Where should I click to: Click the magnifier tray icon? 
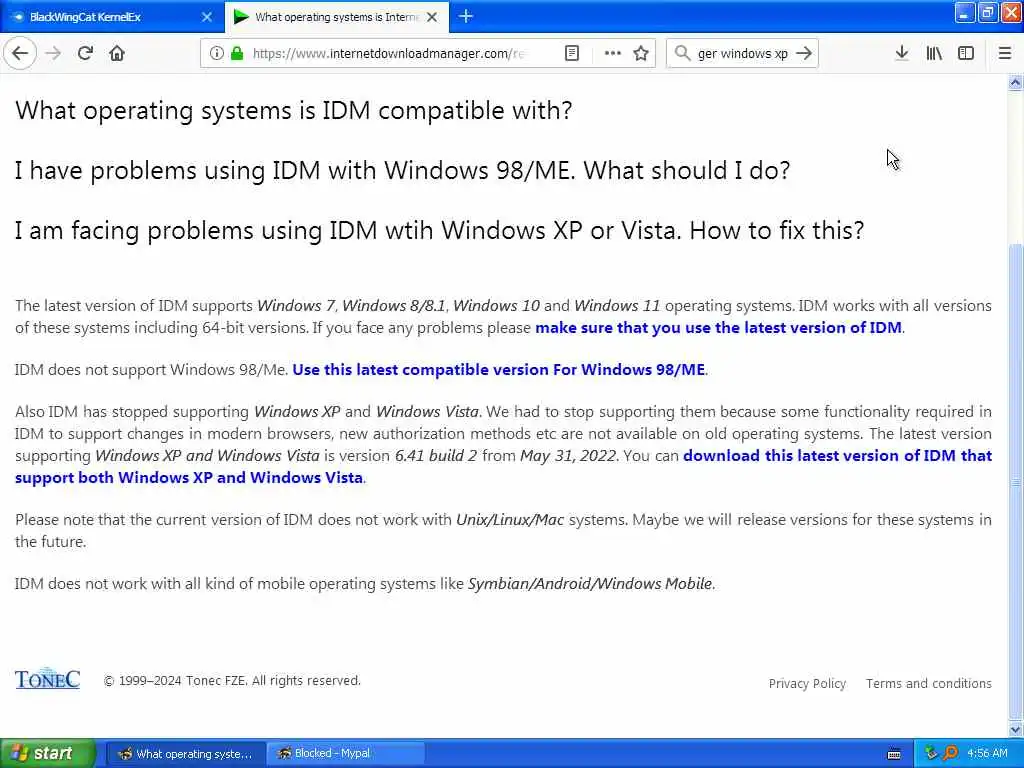(x=950, y=754)
